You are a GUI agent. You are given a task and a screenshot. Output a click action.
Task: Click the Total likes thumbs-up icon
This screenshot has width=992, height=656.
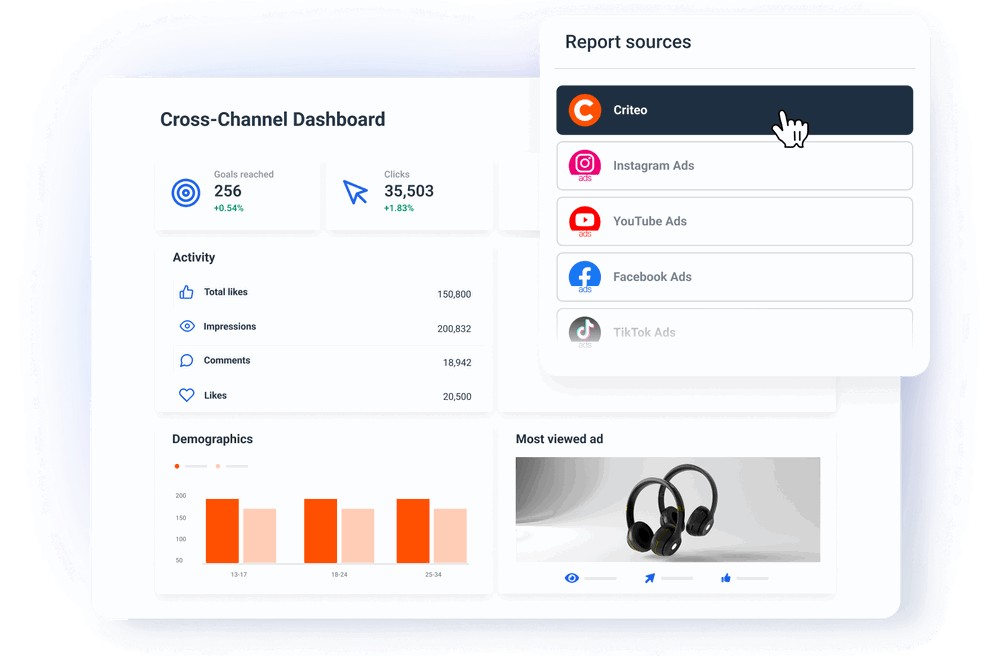coord(187,291)
